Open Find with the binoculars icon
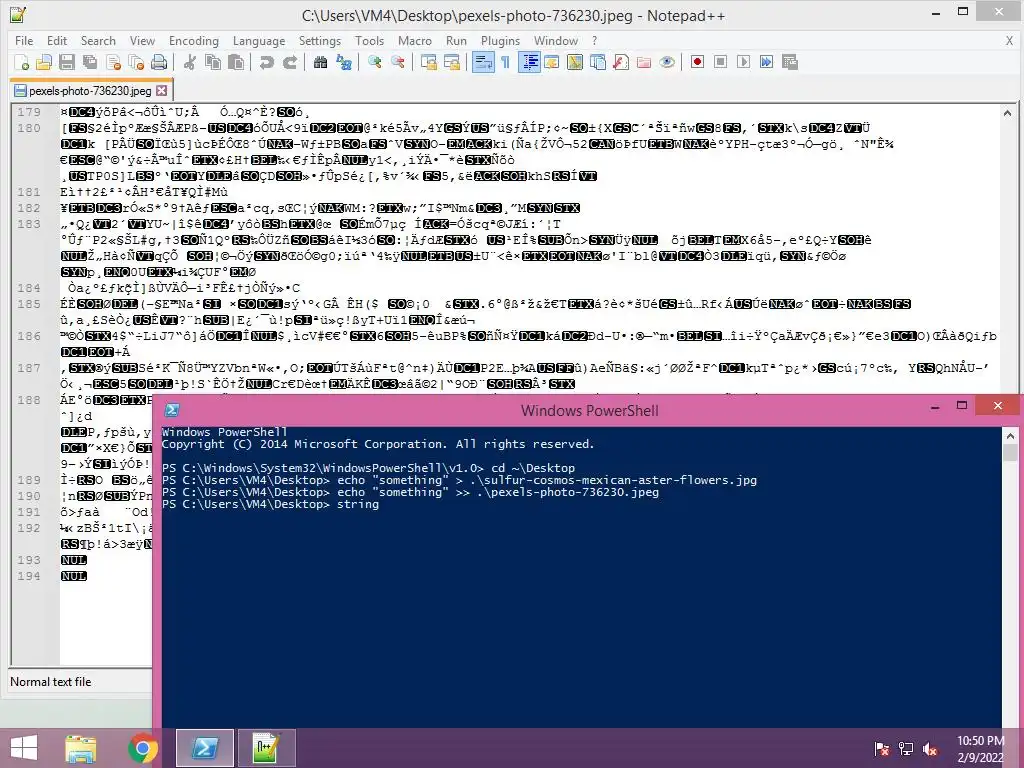The image size is (1024, 768). (x=321, y=62)
